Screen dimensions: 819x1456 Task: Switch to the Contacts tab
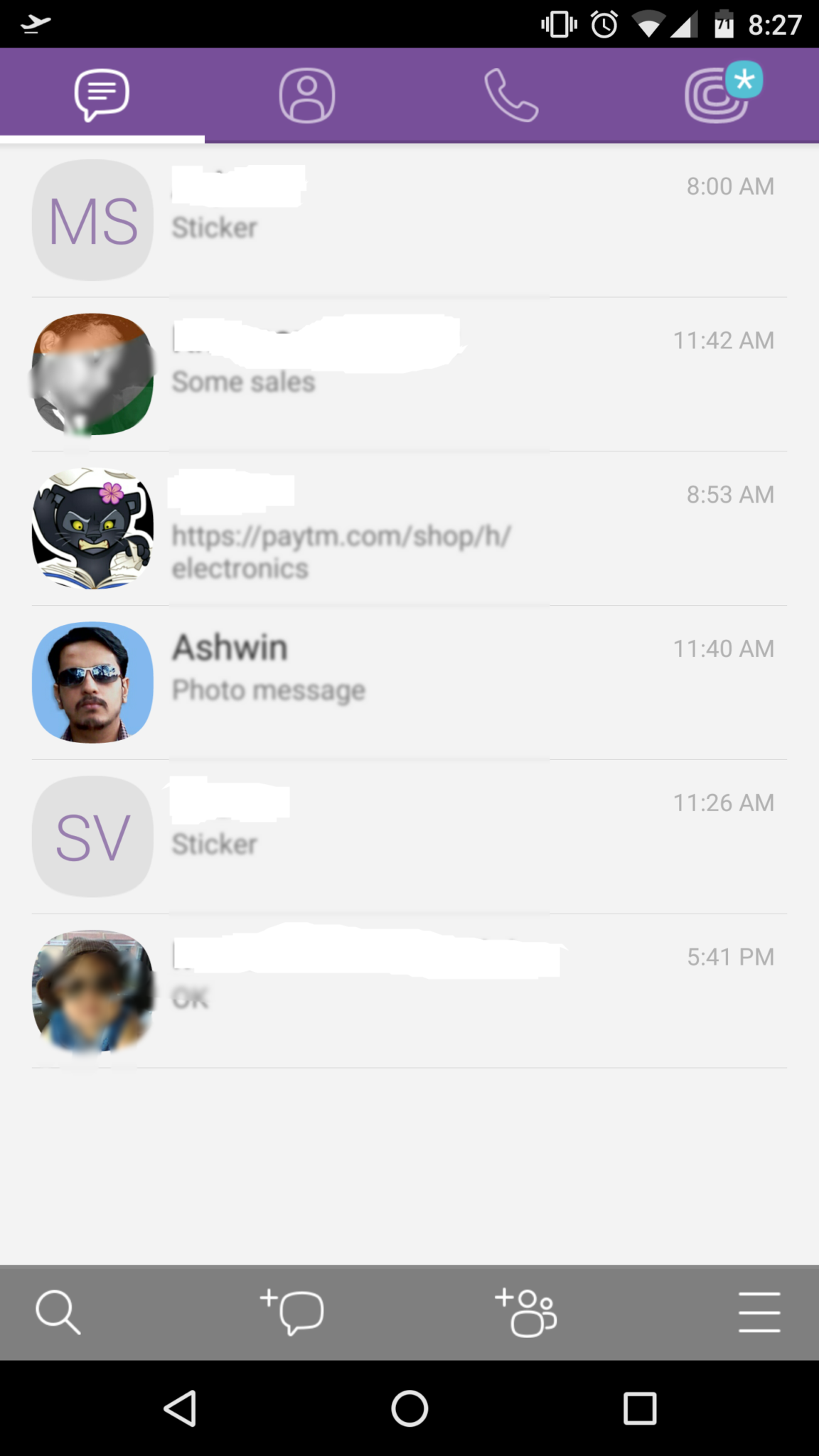tap(306, 95)
